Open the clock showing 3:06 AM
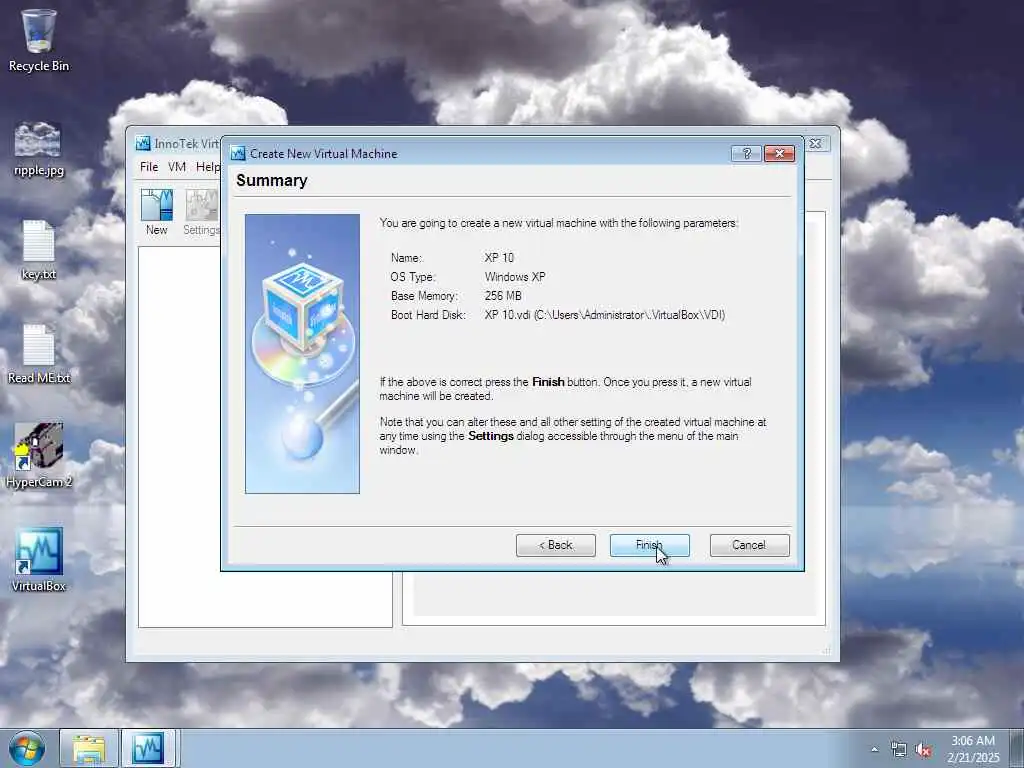This screenshot has height=768, width=1024. [973, 749]
